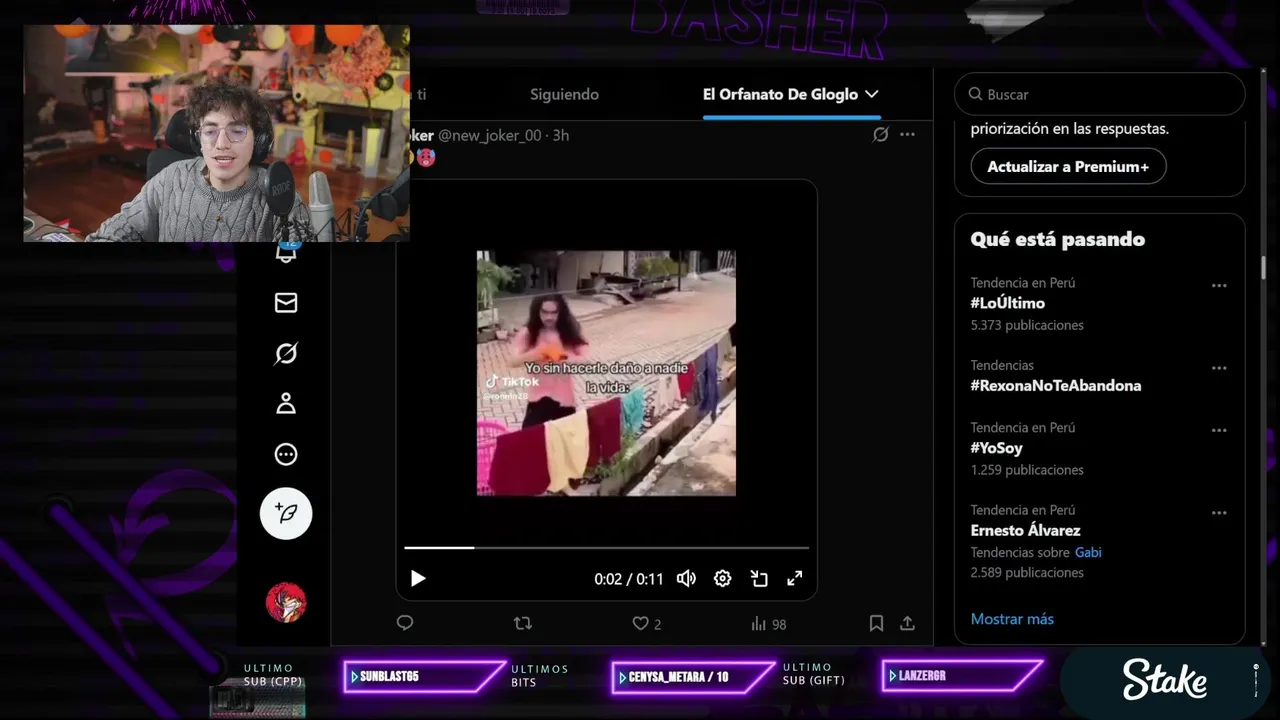Viewport: 1280px width, 720px height.
Task: Click the Gabi related trend link
Action: coord(1088,552)
